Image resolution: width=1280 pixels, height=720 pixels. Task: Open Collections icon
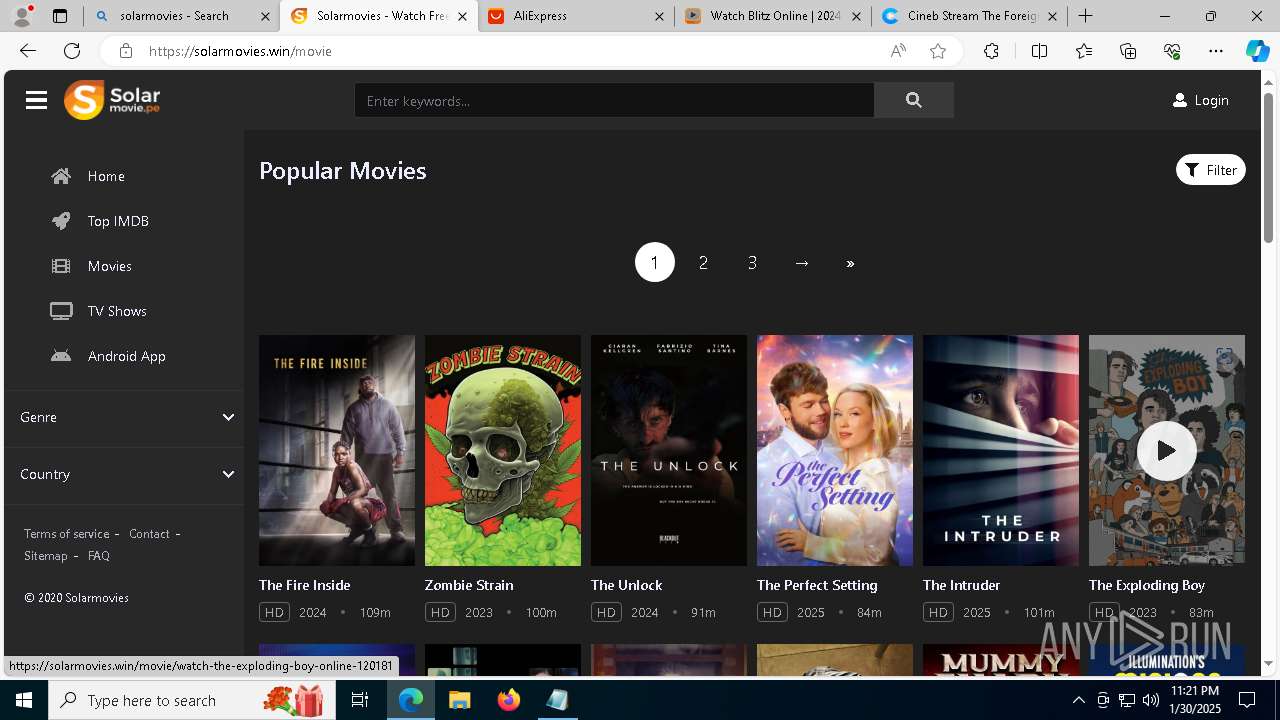tap(1128, 51)
